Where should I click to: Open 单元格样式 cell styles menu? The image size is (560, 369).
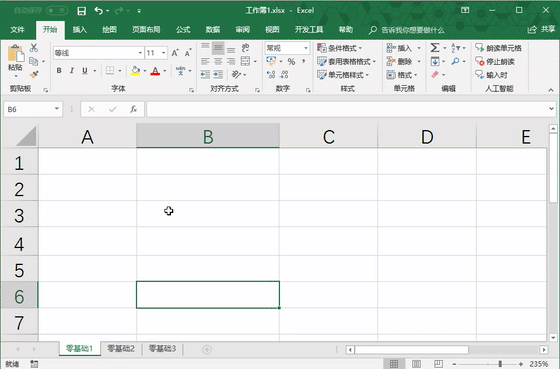click(343, 75)
